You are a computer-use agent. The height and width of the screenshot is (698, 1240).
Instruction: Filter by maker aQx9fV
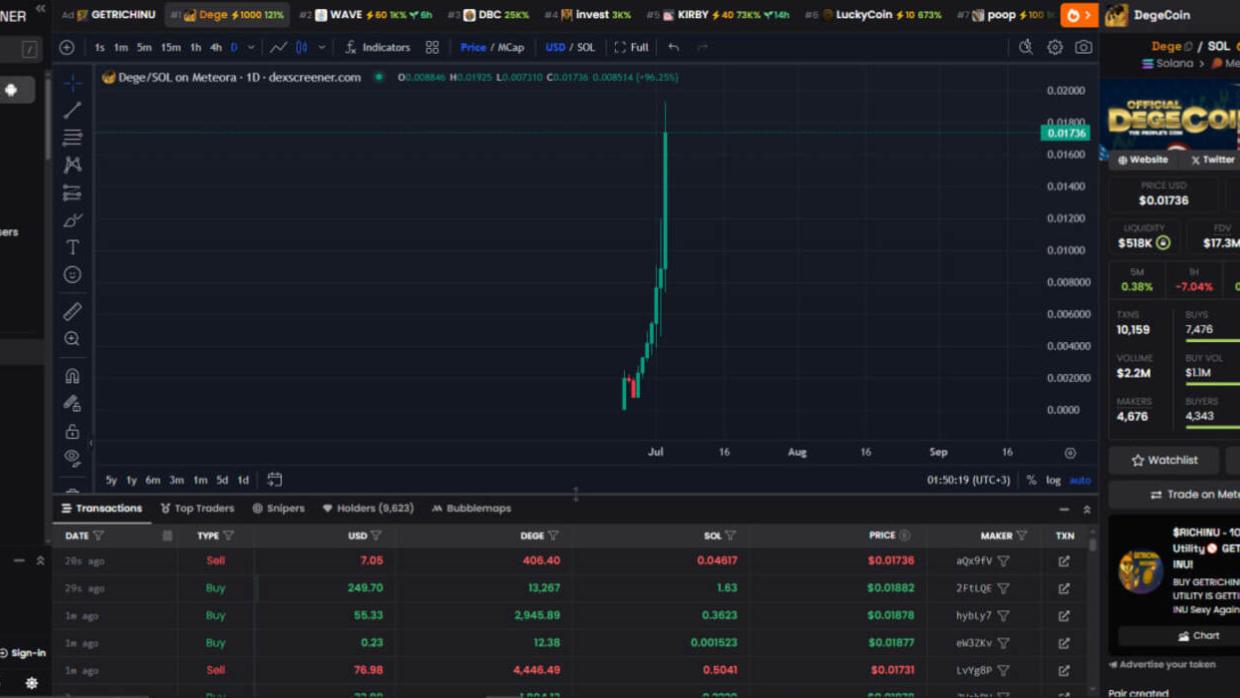[x=1003, y=561]
